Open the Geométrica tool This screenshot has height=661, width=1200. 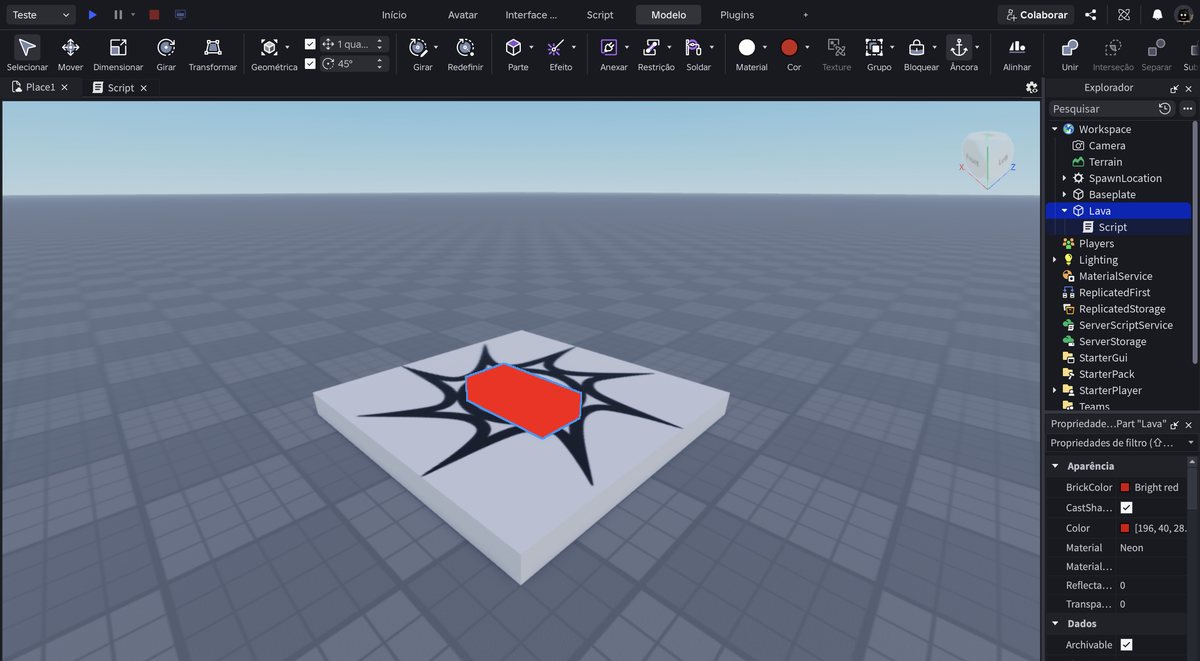[269, 54]
